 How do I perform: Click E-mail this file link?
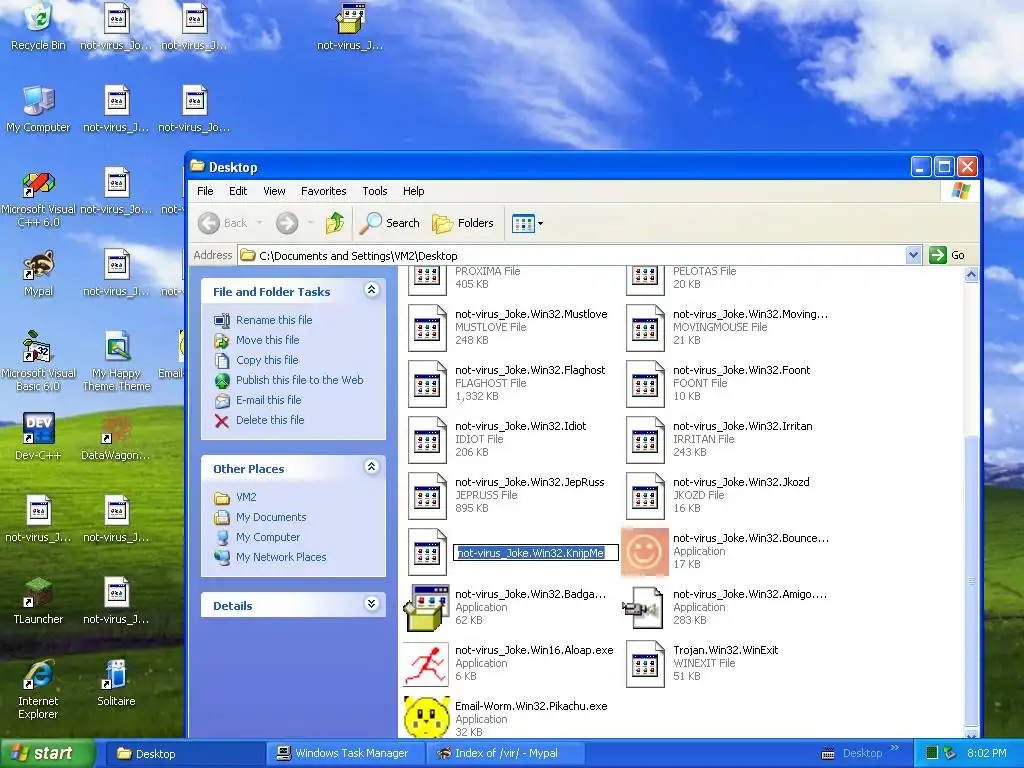pyautogui.click(x=268, y=400)
